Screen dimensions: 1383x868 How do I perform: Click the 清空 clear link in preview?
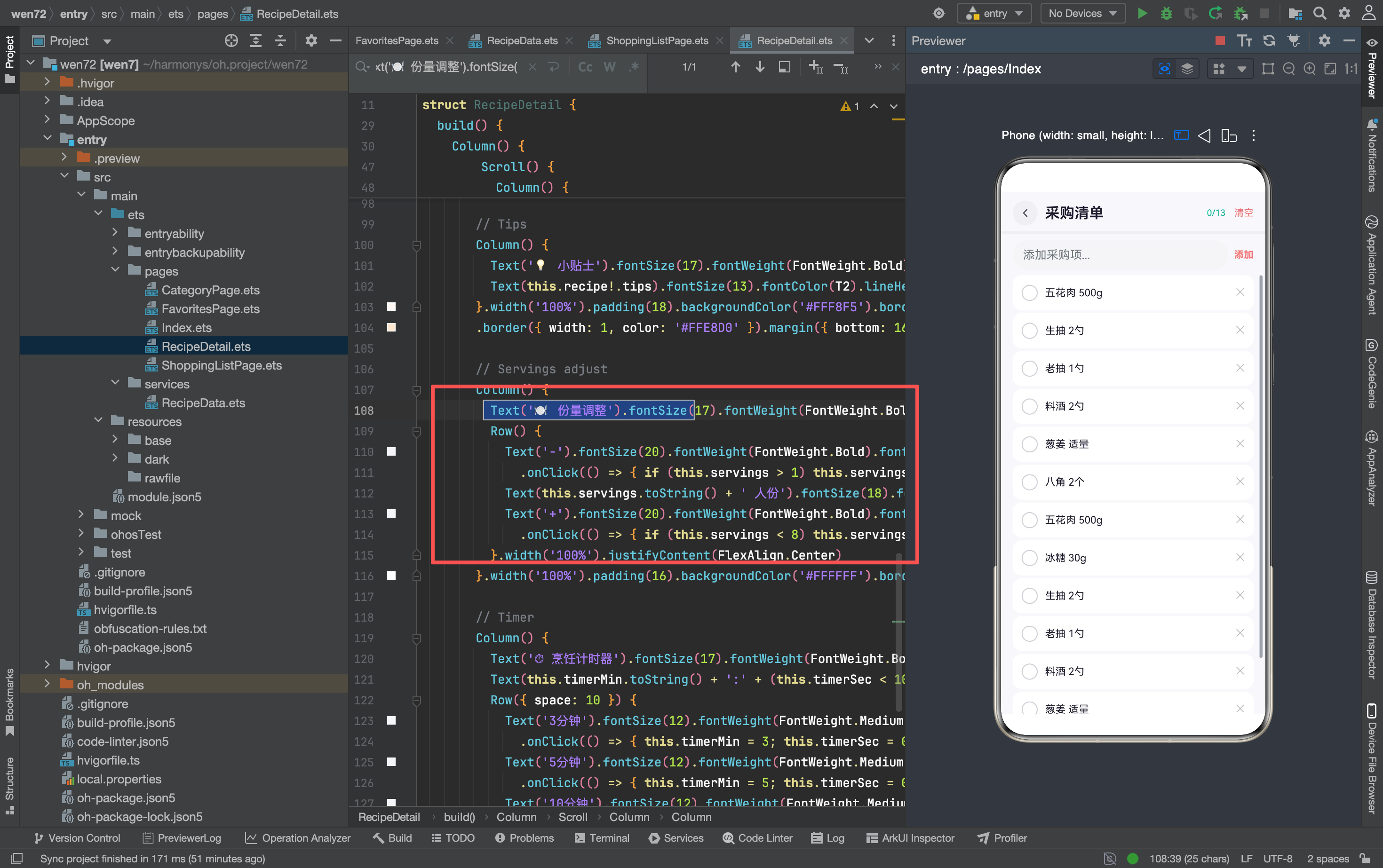coord(1243,213)
